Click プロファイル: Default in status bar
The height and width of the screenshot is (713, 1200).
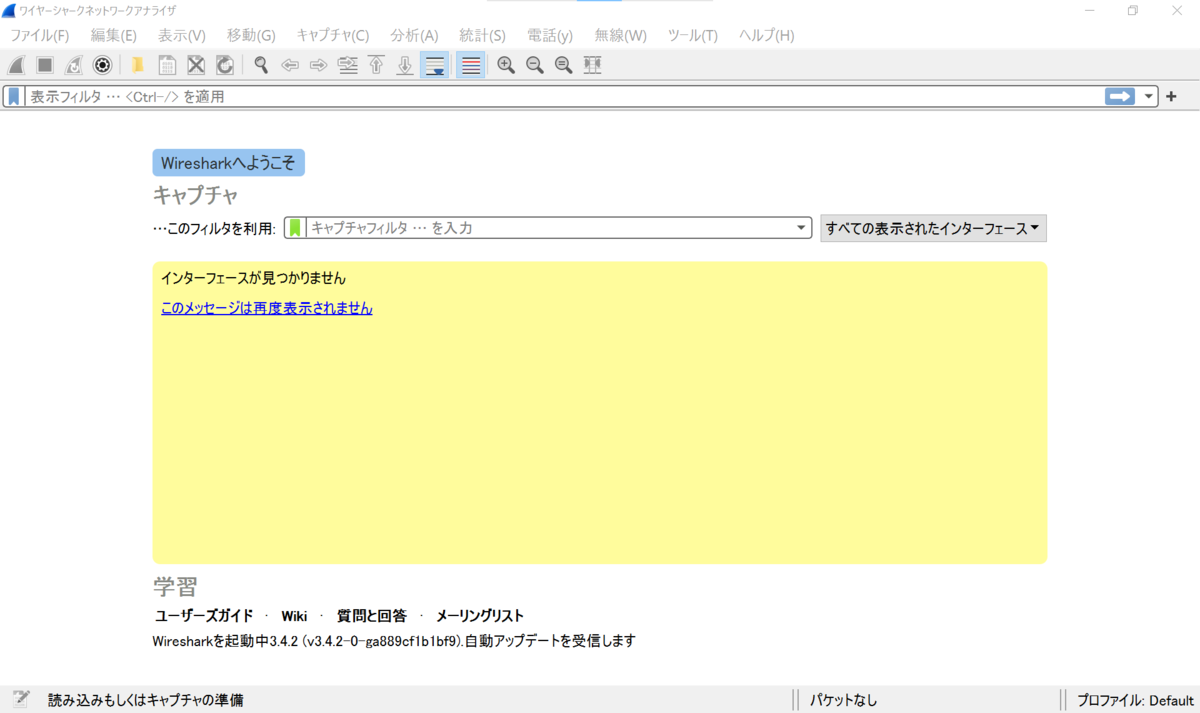[x=1135, y=700]
